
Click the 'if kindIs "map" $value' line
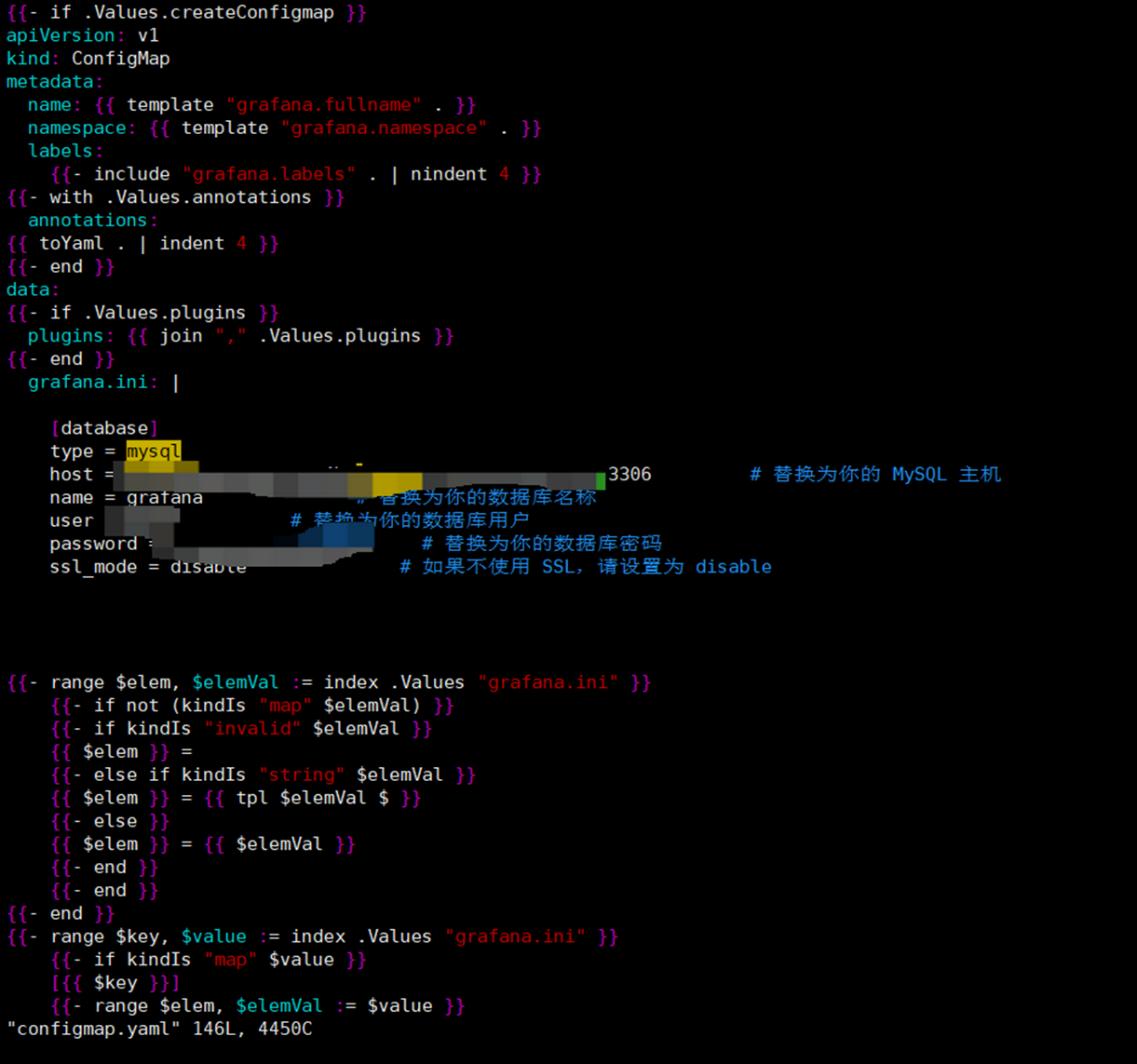pyautogui.click(x=209, y=960)
